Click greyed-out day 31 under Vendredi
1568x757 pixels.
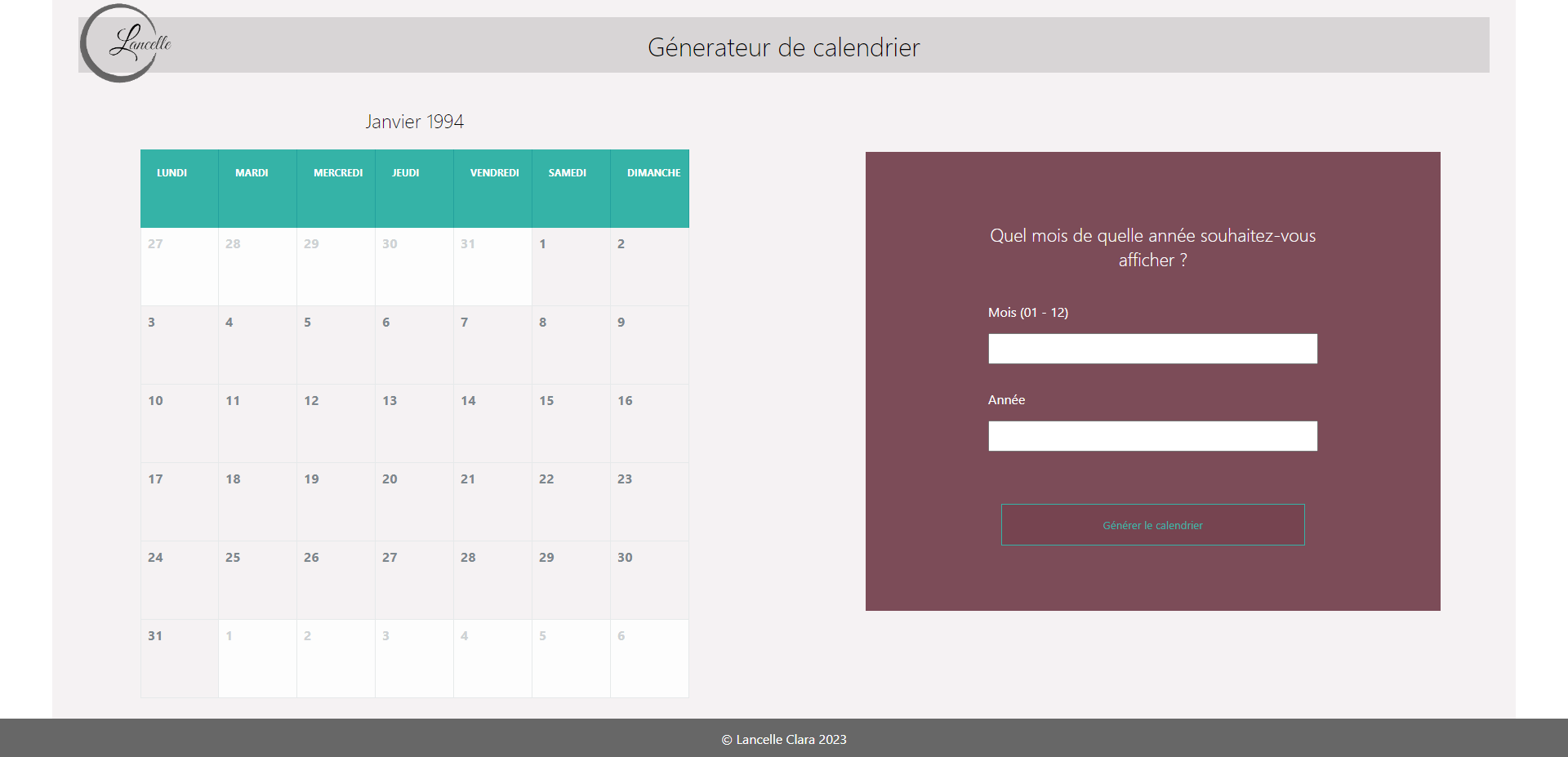click(x=492, y=267)
